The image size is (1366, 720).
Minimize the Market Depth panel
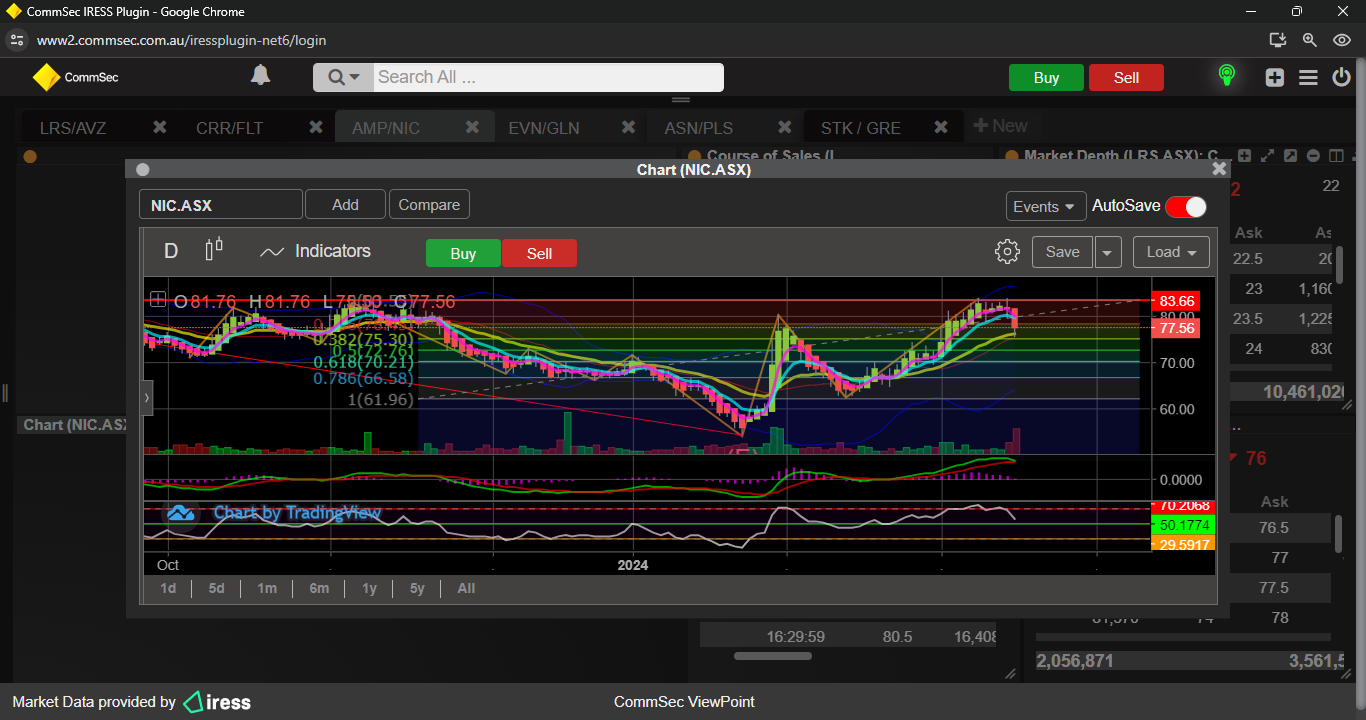point(1312,156)
